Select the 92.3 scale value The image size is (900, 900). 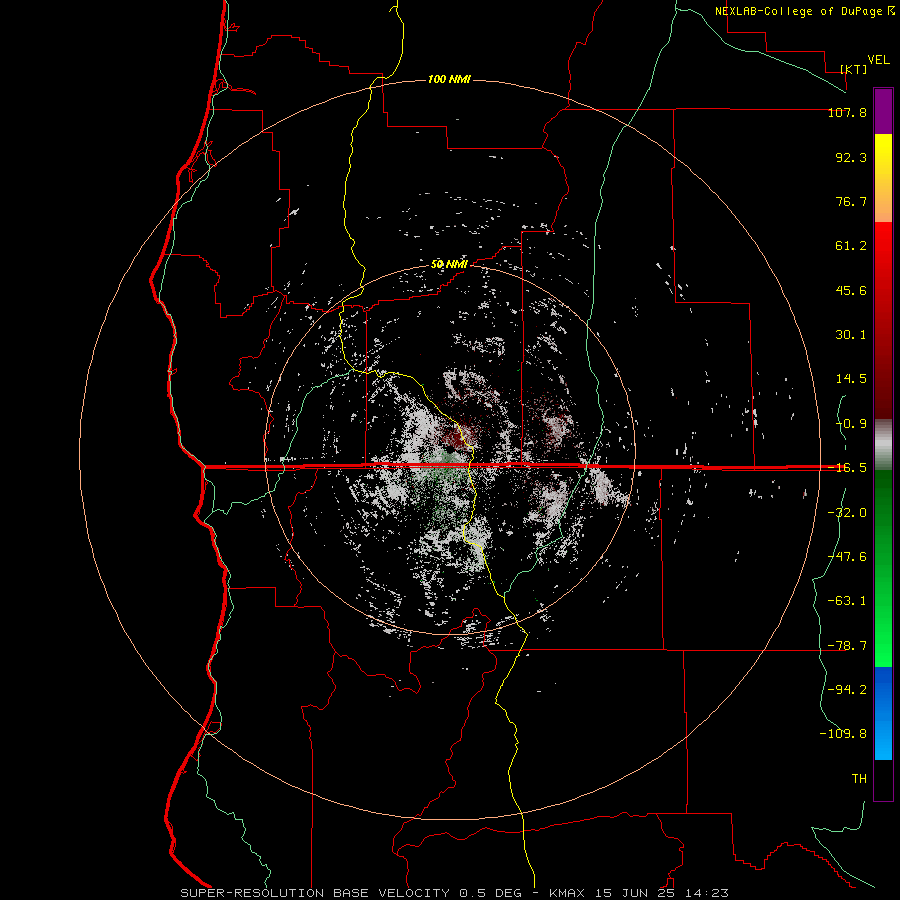(851, 157)
